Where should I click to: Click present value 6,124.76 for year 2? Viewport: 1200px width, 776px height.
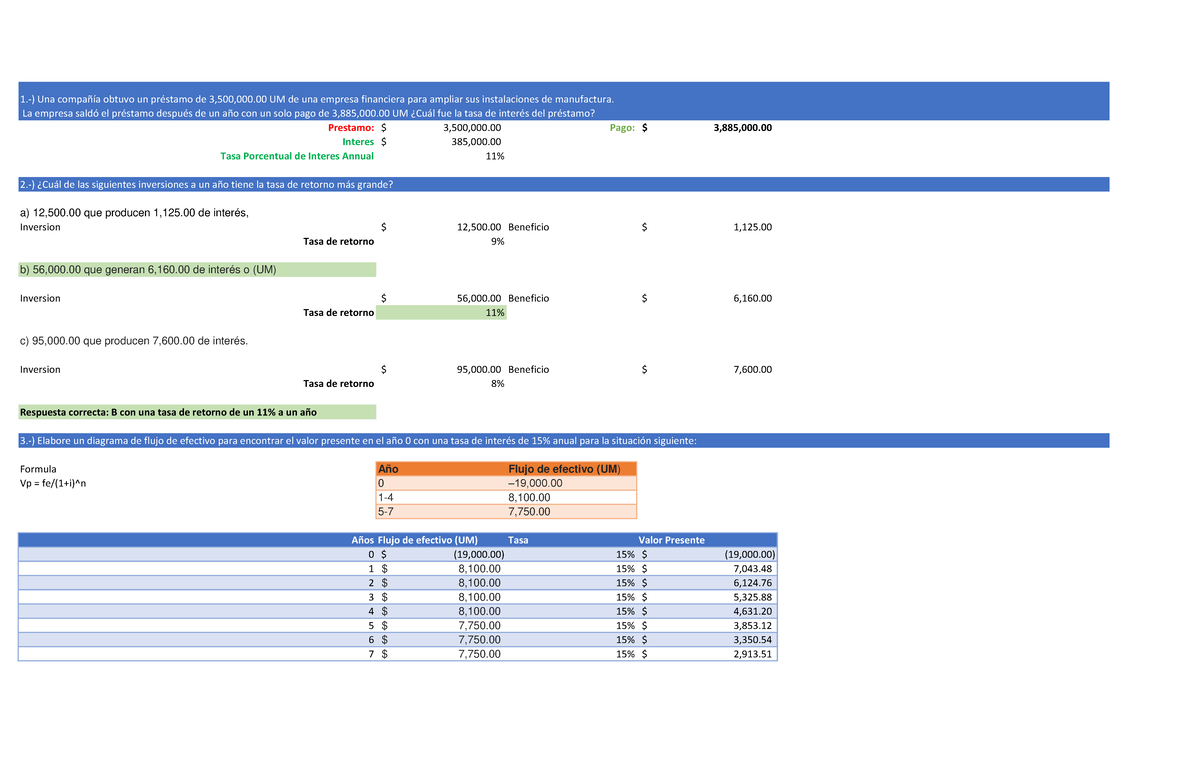[754, 583]
